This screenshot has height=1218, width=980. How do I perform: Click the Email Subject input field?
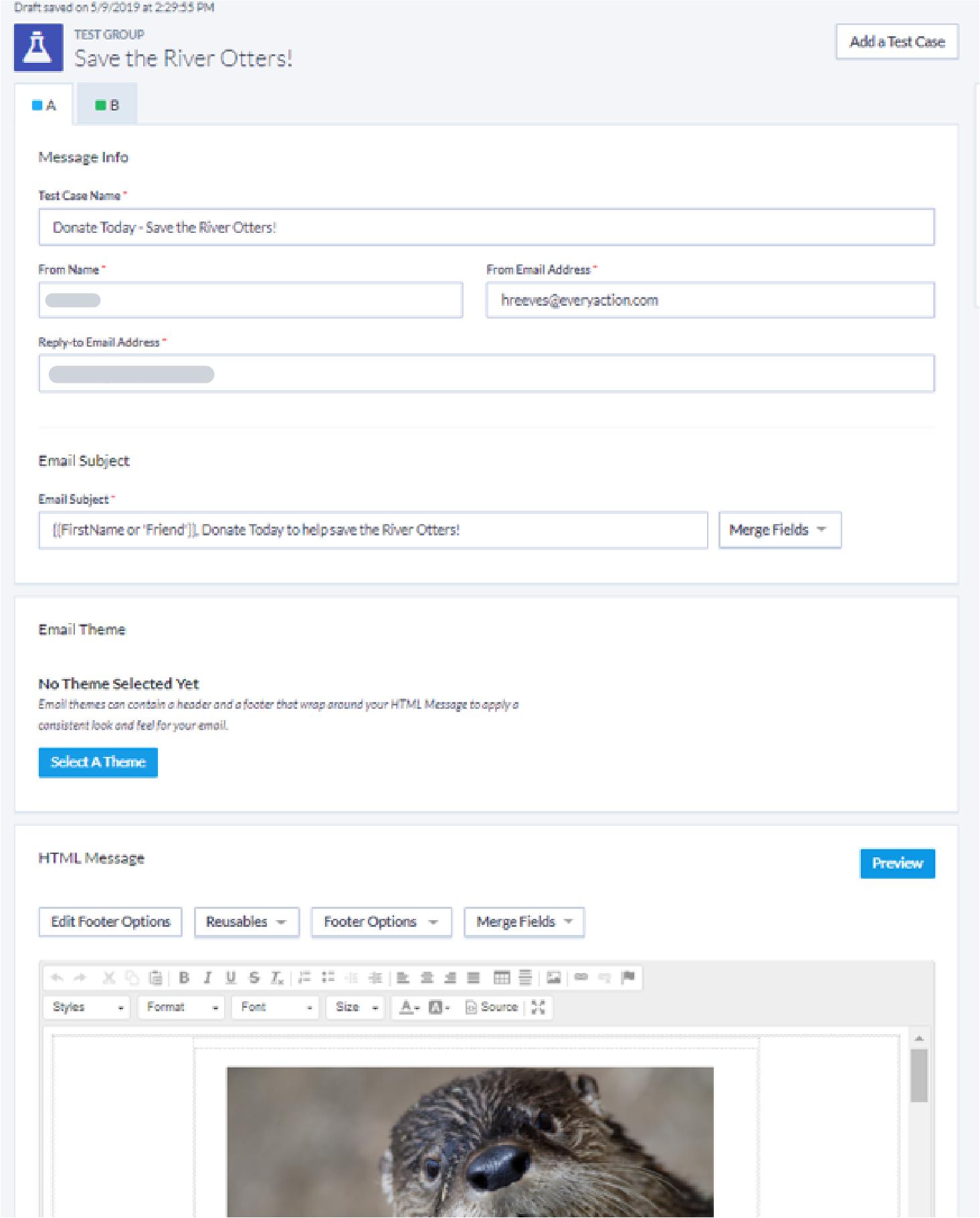373,530
